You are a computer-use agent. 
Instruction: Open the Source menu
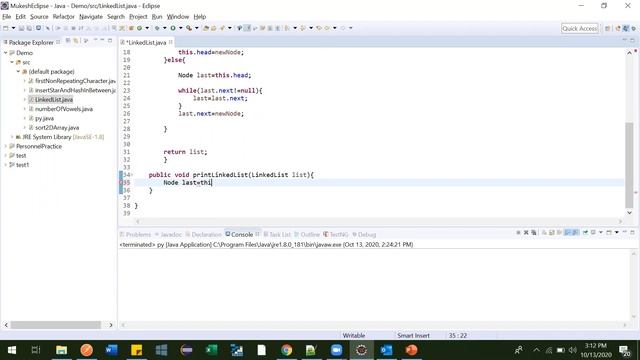[x=39, y=17]
